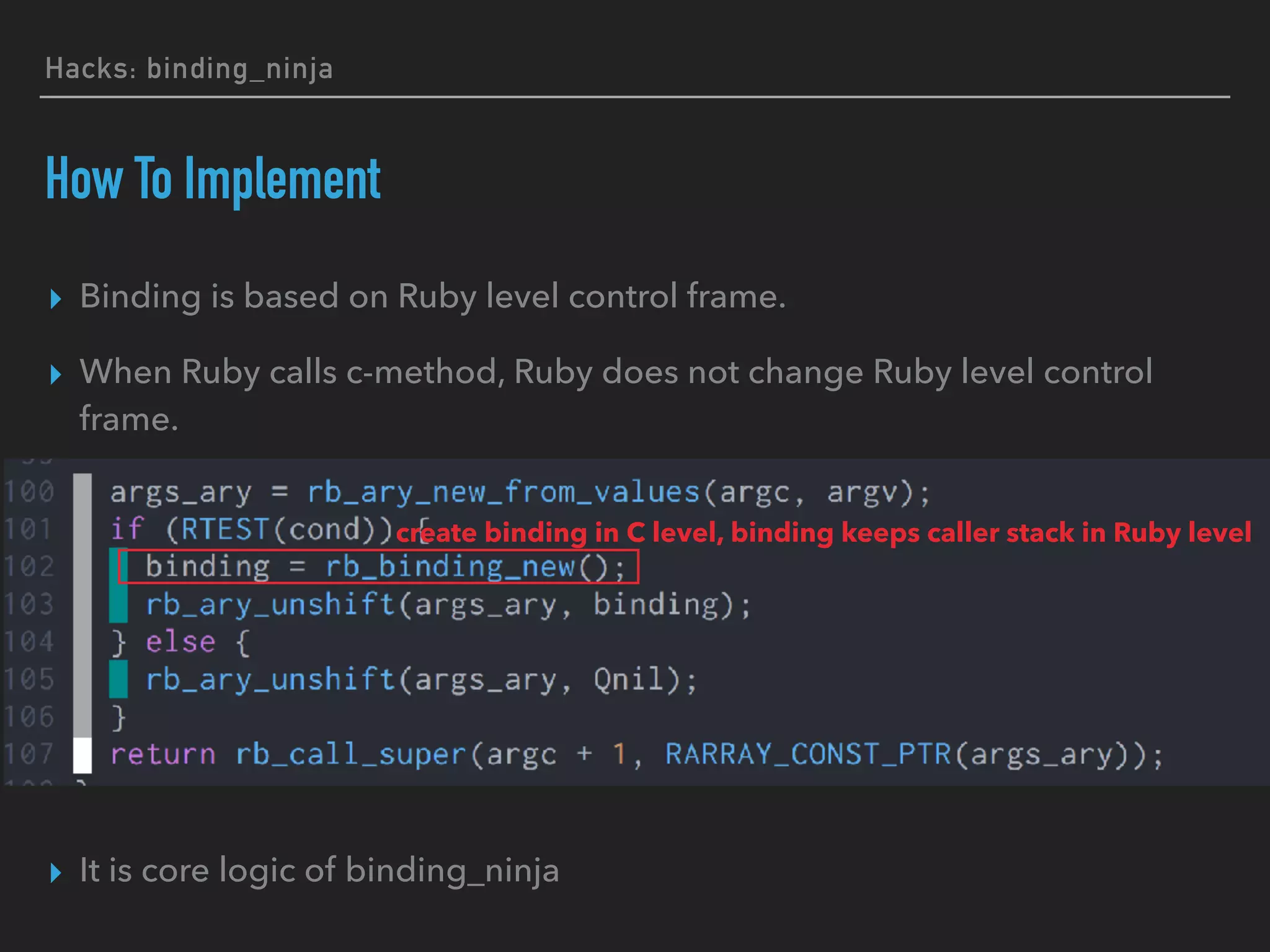The width and height of the screenshot is (1270, 952).
Task: Click the 'How To Implement' slide title
Action: tap(213, 178)
